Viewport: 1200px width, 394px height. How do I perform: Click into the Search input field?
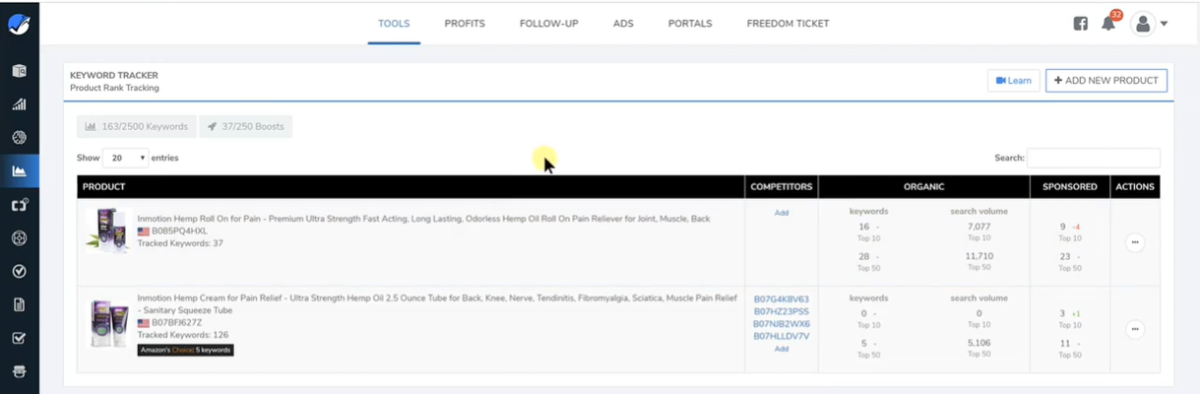(x=1094, y=158)
